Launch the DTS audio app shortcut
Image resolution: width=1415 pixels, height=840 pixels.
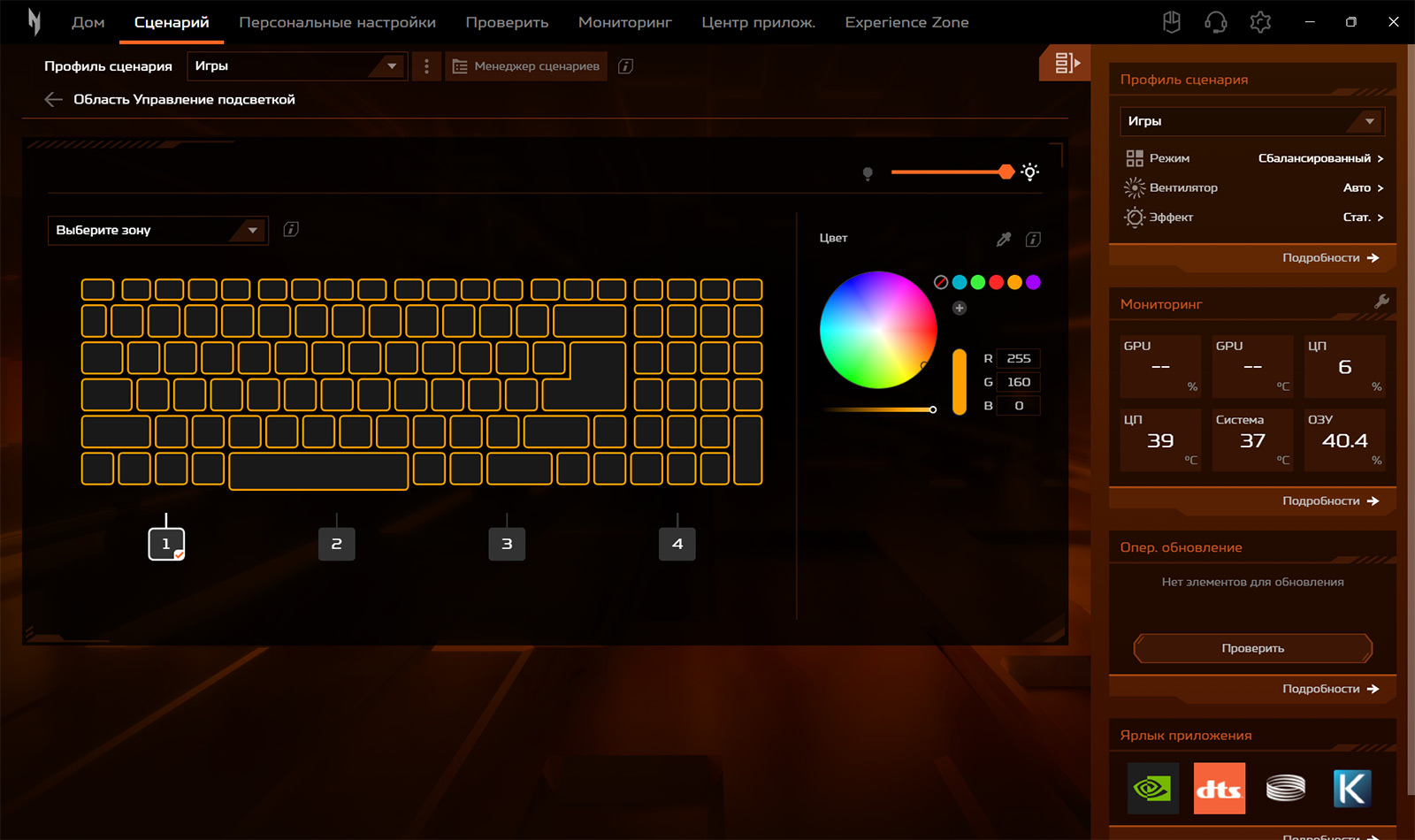pos(1219,788)
